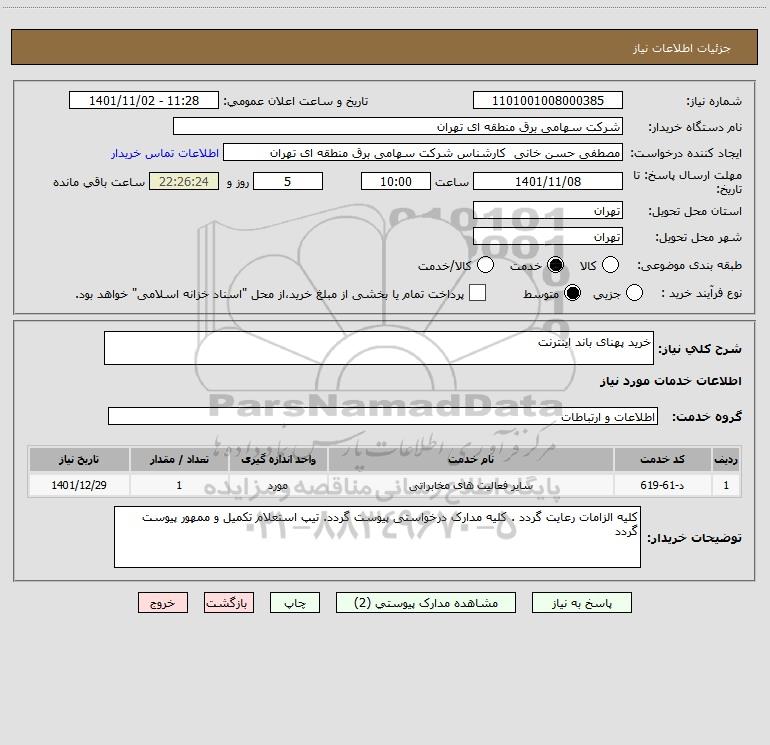
Task: Click the گروه خدمت field اطلاعات و ارتباطات
Action: 383,416
